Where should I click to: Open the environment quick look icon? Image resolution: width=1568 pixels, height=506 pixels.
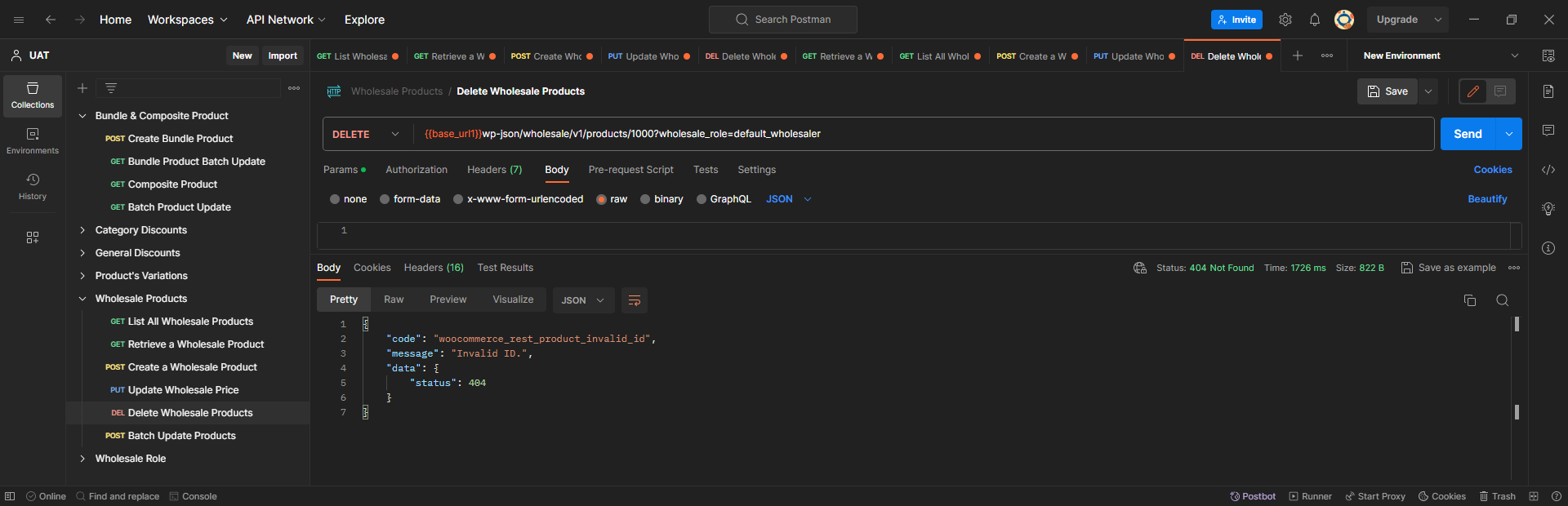1548,55
